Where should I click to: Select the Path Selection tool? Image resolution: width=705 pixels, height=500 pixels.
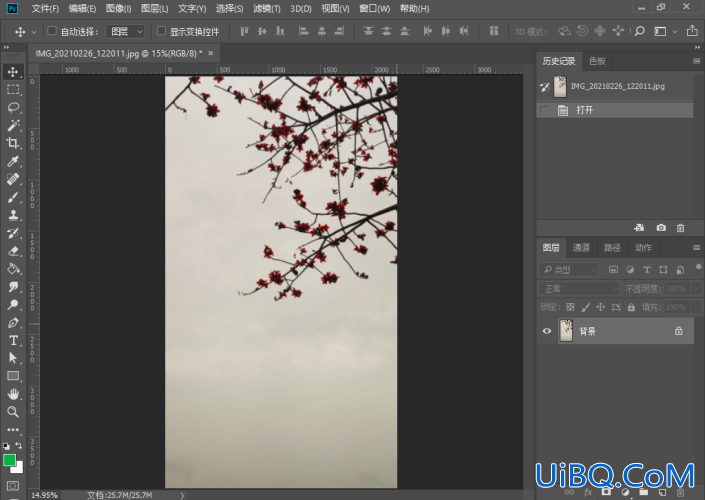point(13,358)
